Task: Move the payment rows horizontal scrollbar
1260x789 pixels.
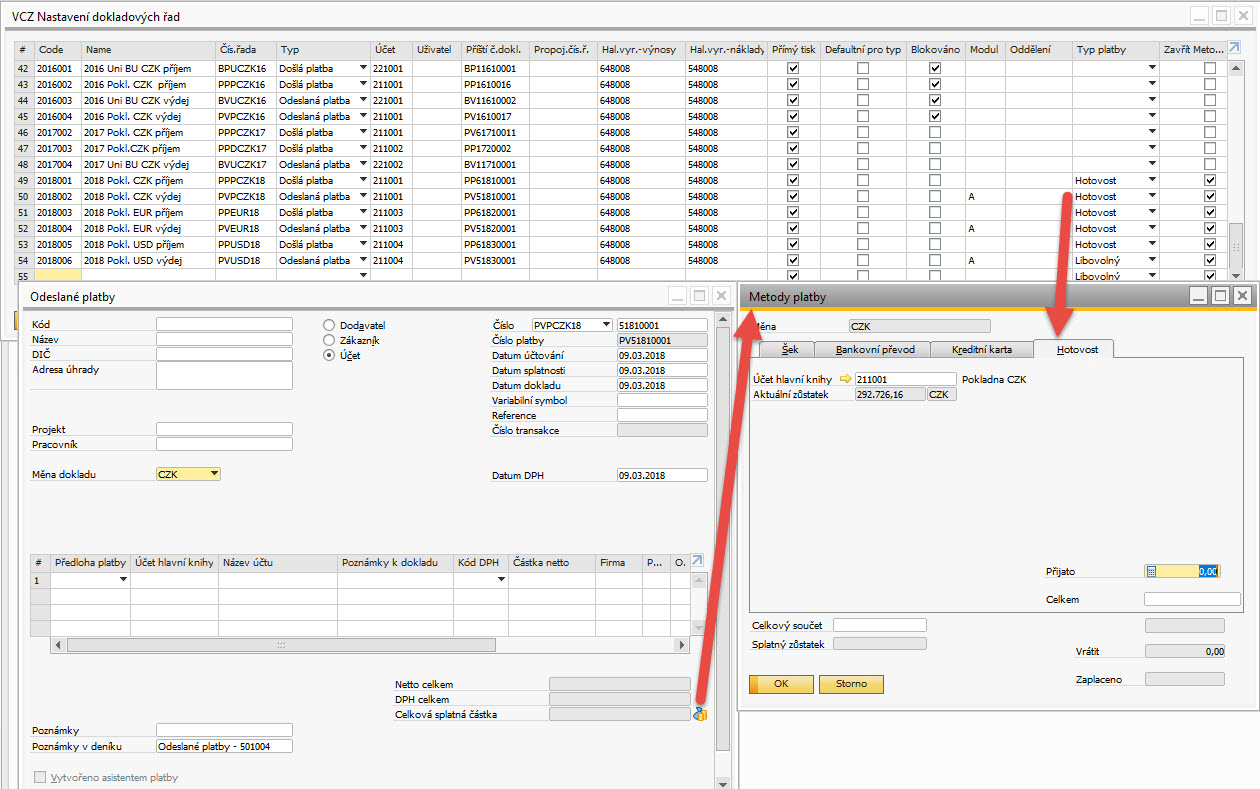Action: point(280,645)
